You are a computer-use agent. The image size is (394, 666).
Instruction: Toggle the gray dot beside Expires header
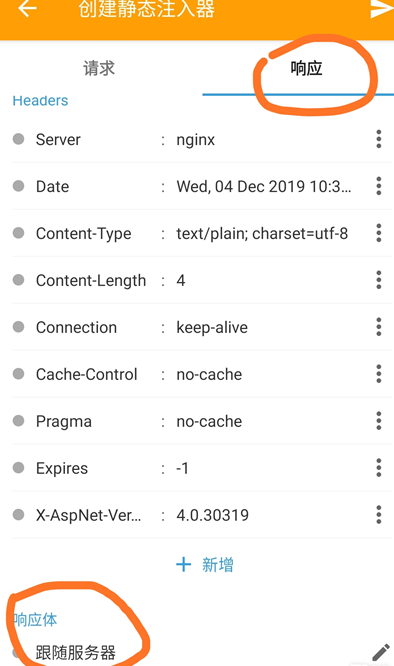18,468
